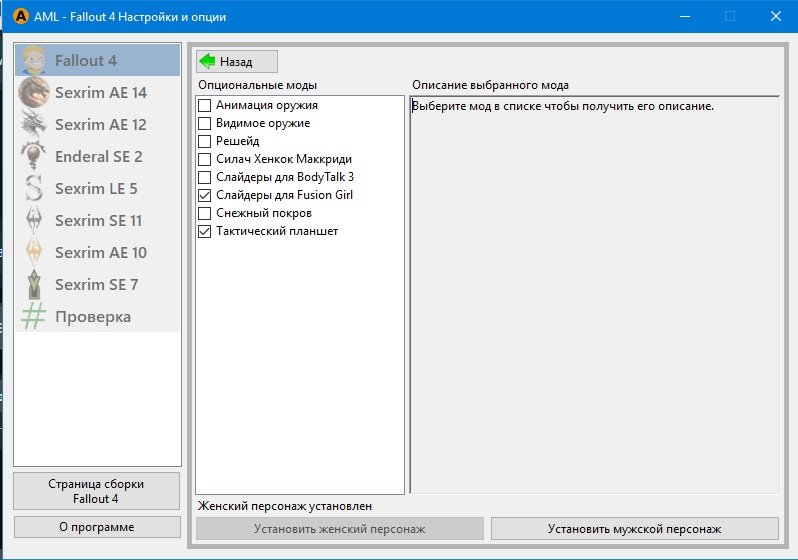Check the Видимое оружие option
Image resolution: width=798 pixels, height=560 pixels.
205,123
